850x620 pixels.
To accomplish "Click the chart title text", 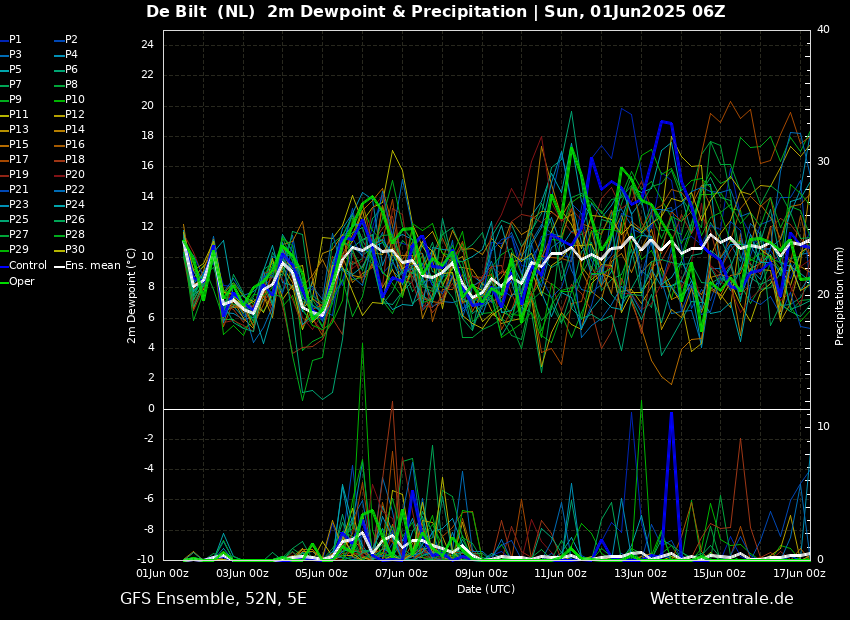I will coord(436,11).
